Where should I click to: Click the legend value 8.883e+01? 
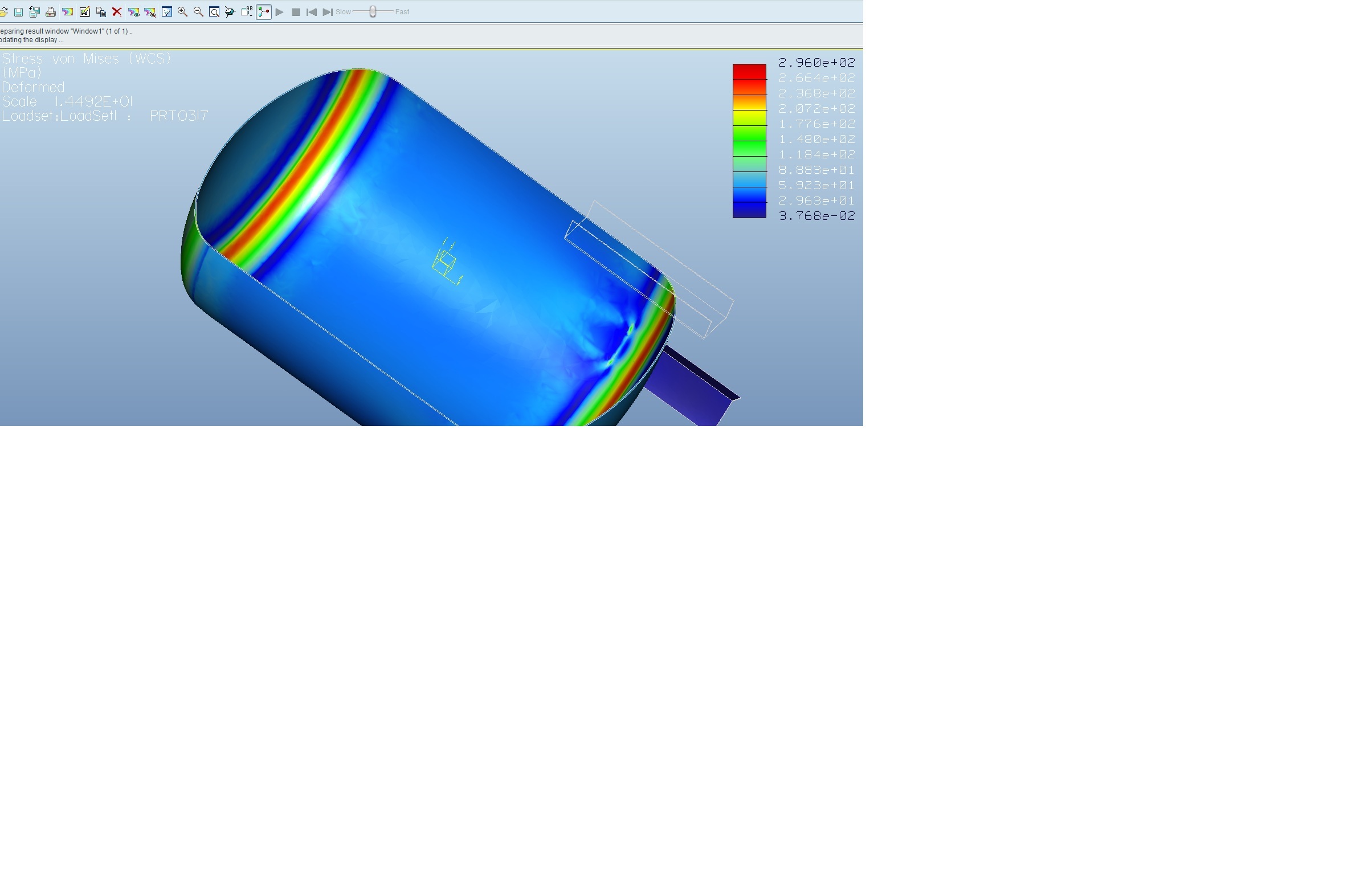[816, 170]
